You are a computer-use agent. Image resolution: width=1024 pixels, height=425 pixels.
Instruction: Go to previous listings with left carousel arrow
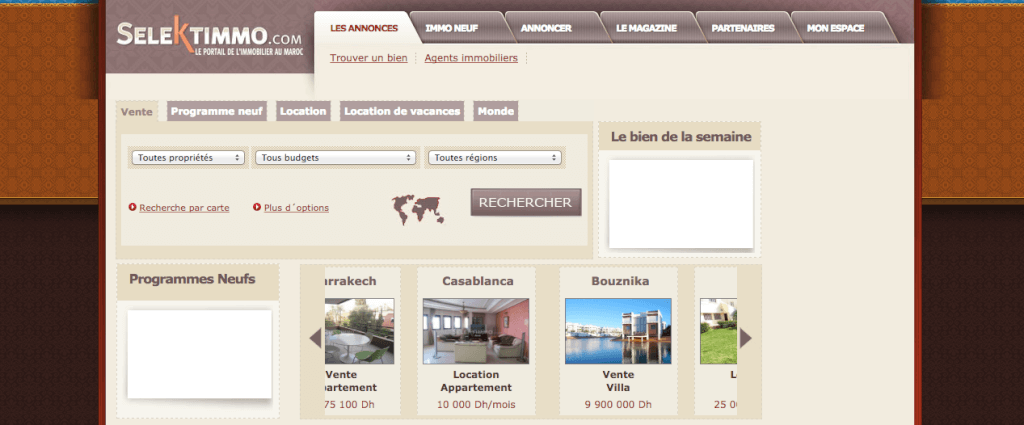click(x=315, y=338)
